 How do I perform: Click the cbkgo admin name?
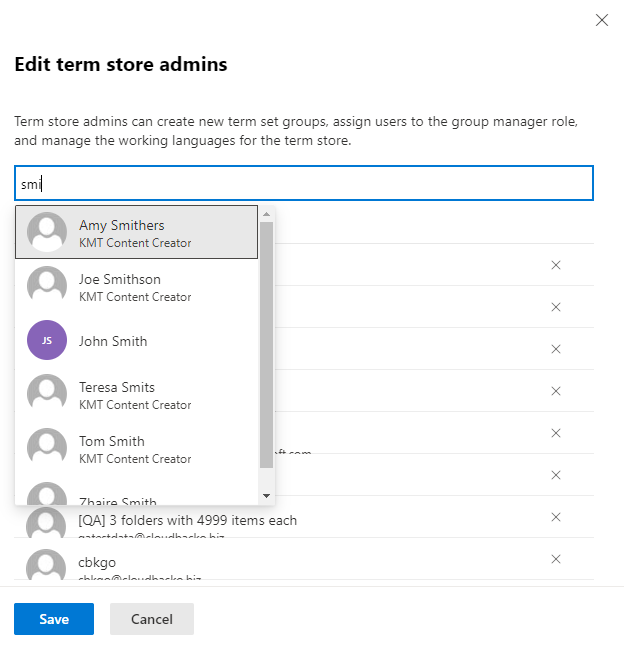99,562
